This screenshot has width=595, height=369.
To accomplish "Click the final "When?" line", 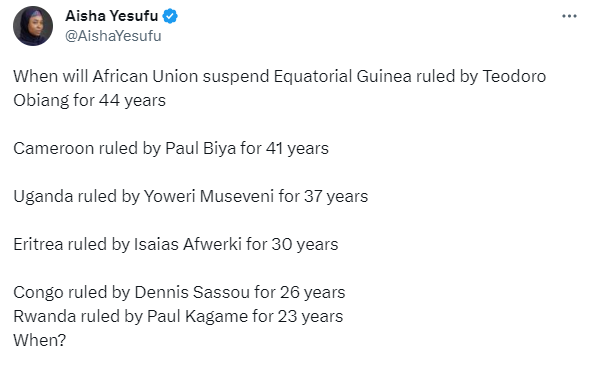I will tap(39, 340).
